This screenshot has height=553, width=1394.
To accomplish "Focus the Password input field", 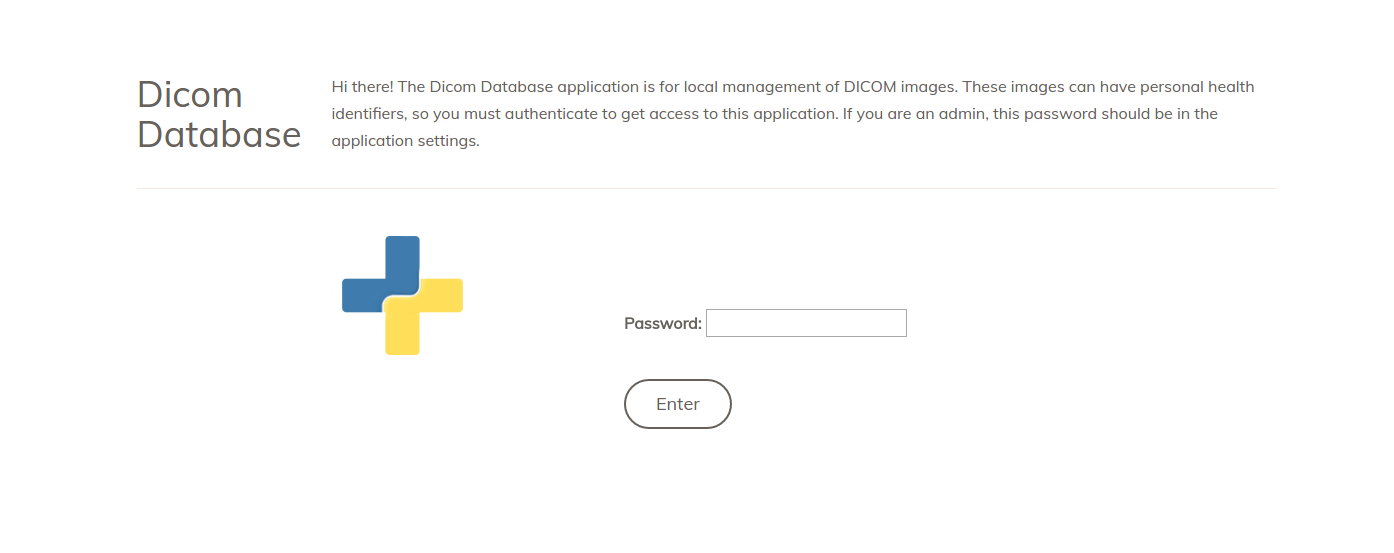I will tap(806, 323).
